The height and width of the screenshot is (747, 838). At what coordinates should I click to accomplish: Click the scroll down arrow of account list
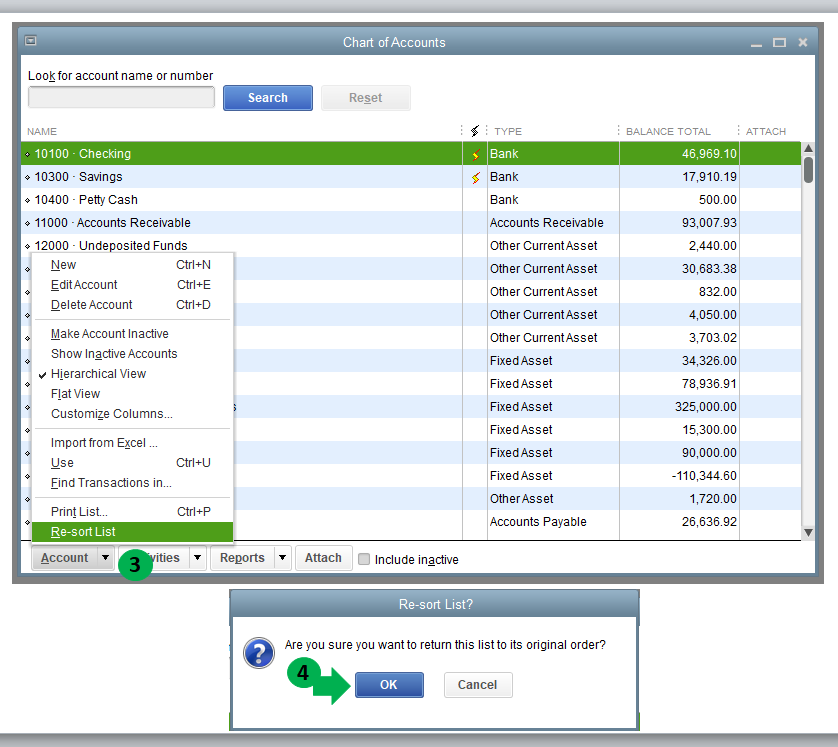(808, 532)
